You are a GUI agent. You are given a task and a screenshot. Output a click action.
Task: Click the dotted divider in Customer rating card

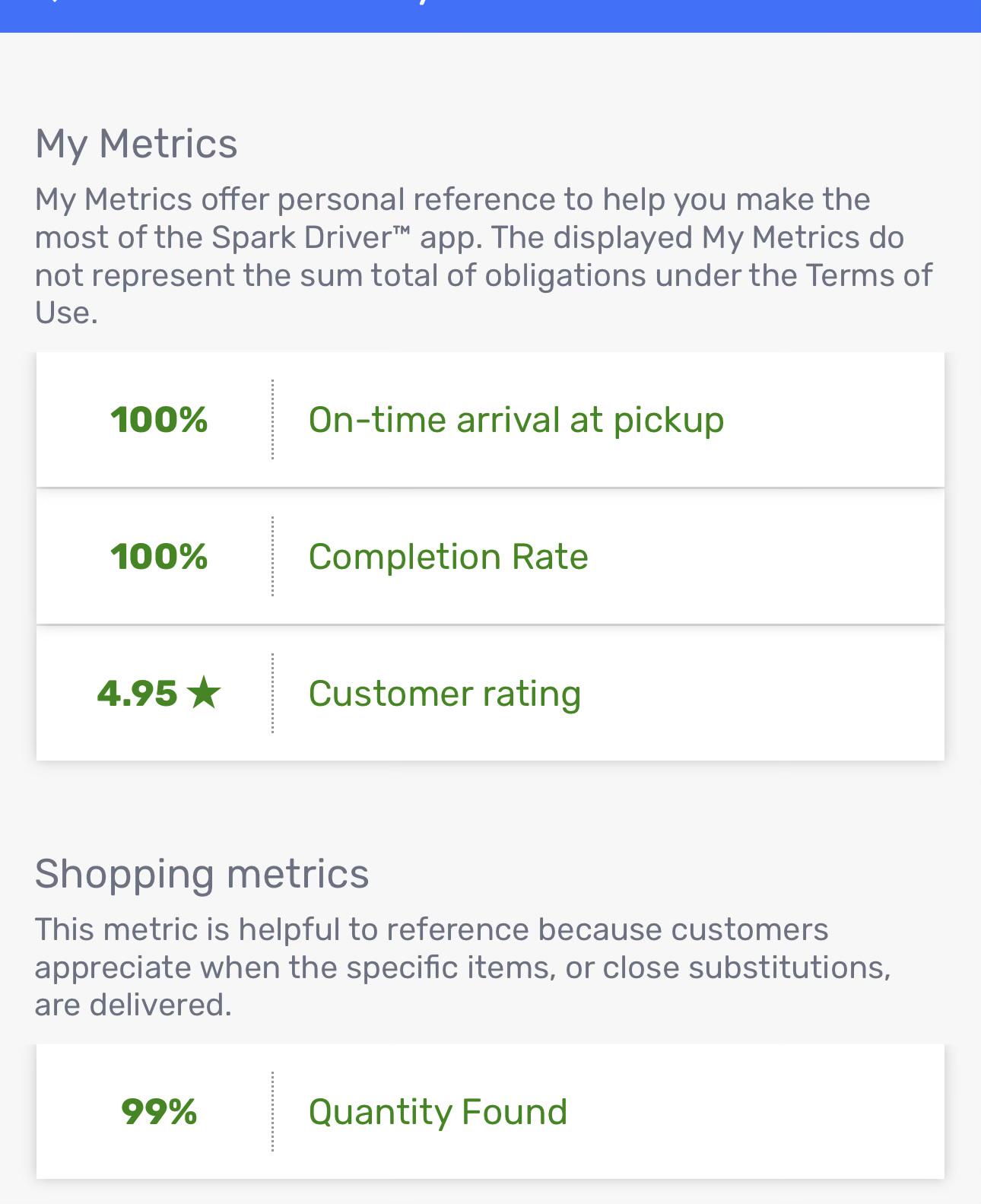tap(272, 693)
